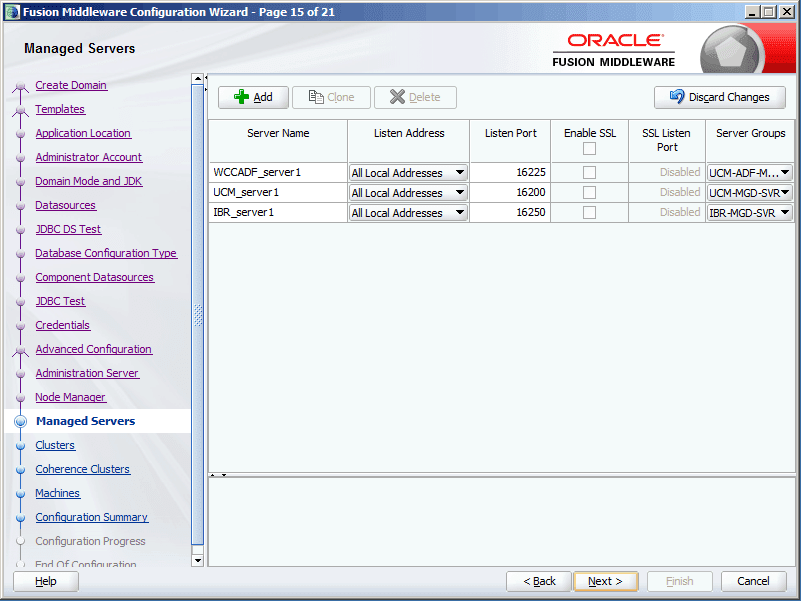The width and height of the screenshot is (801, 601).
Task: Open UCM-ADF-M... server groups dropdown
Action: [x=749, y=173]
